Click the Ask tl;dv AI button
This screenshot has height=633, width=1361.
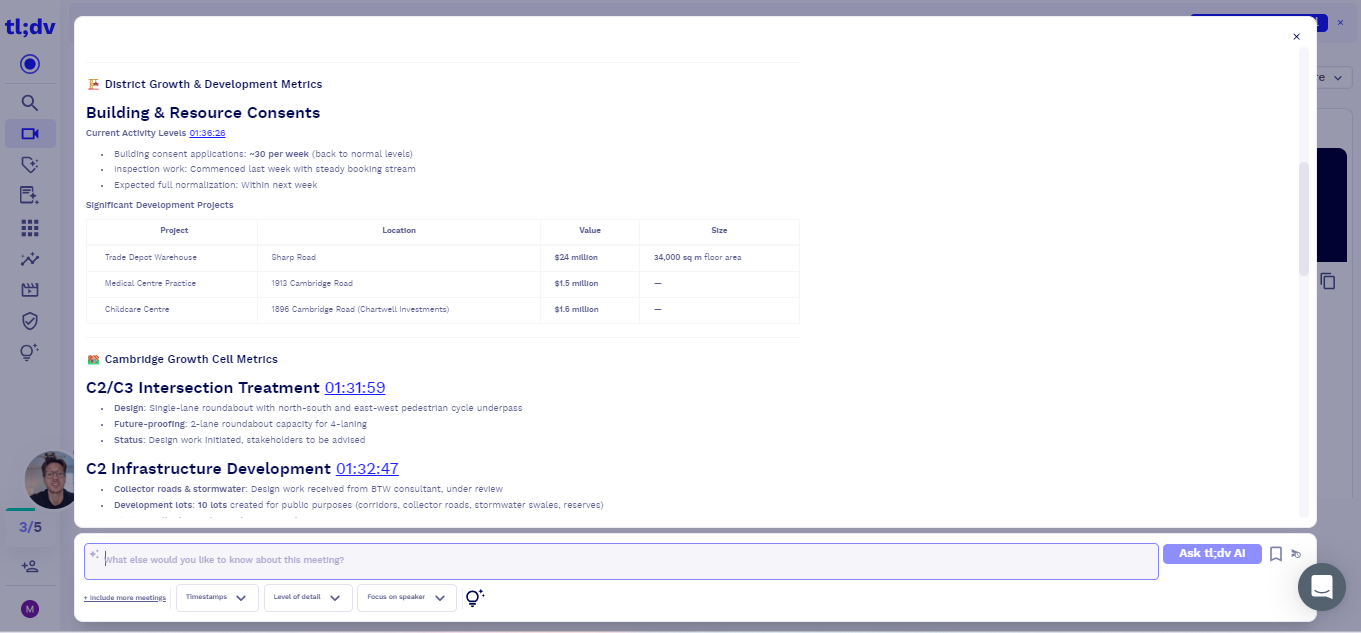pos(1212,554)
